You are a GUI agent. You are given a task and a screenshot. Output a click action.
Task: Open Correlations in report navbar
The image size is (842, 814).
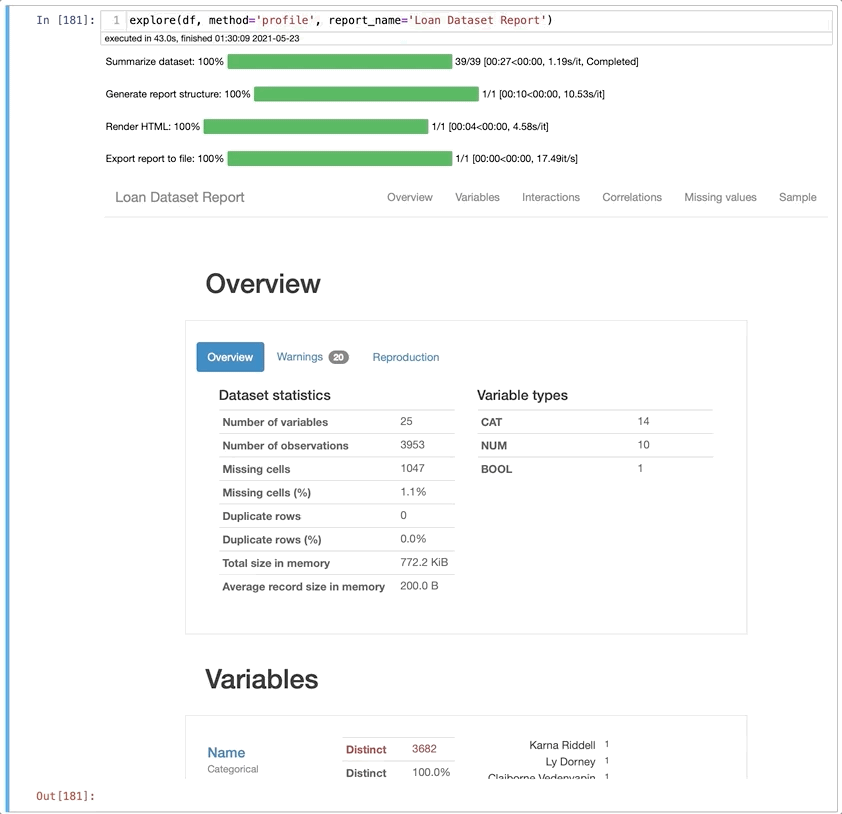point(632,197)
